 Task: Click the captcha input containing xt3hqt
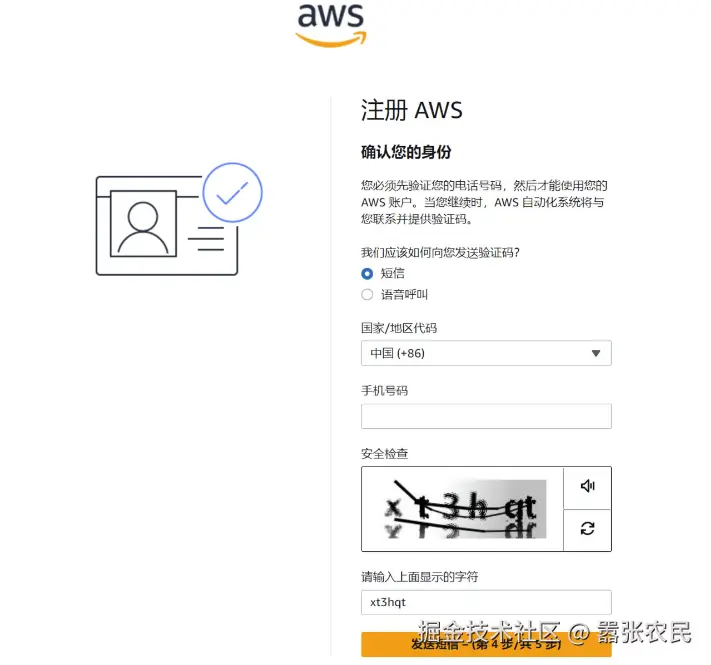tap(486, 602)
